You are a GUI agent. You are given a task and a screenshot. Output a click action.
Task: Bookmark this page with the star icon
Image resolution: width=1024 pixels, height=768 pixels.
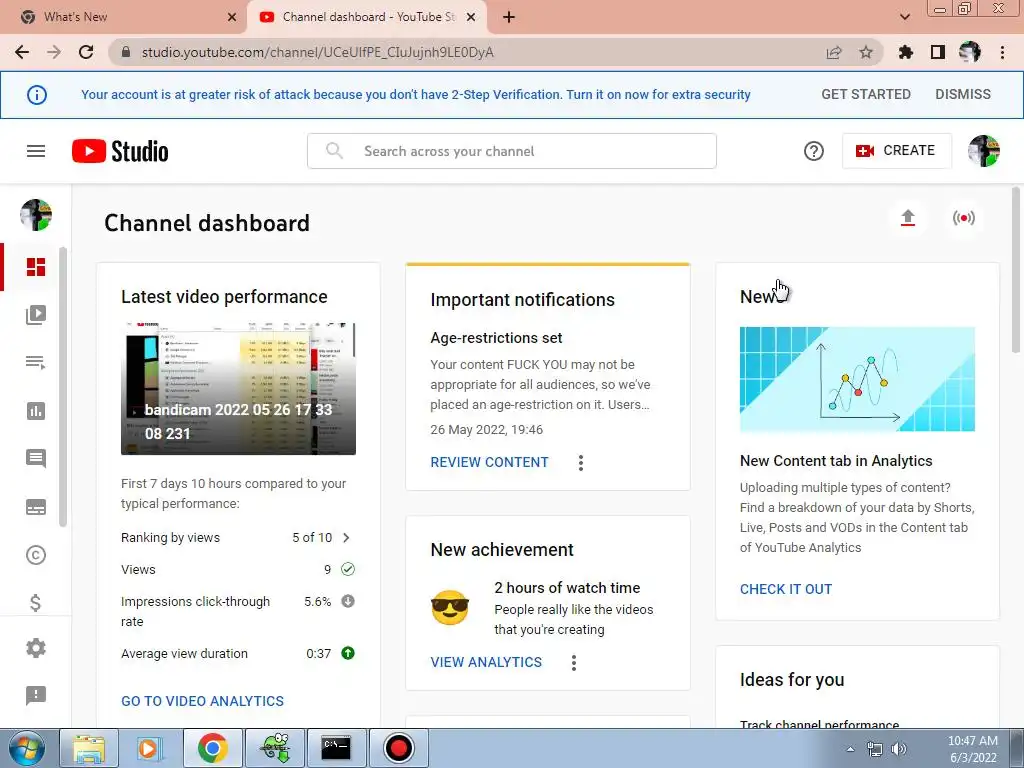(x=866, y=52)
